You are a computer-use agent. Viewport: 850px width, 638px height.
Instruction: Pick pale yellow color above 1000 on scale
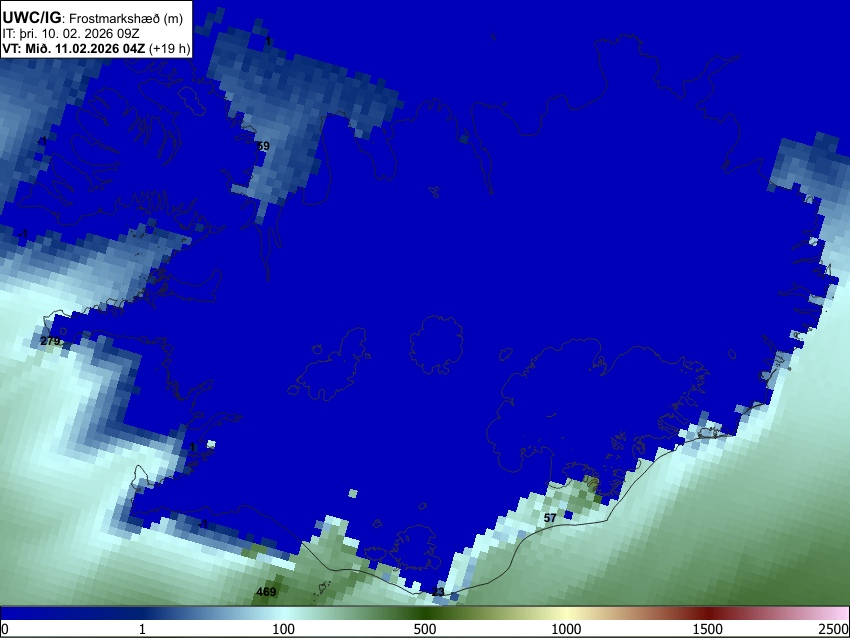566,613
